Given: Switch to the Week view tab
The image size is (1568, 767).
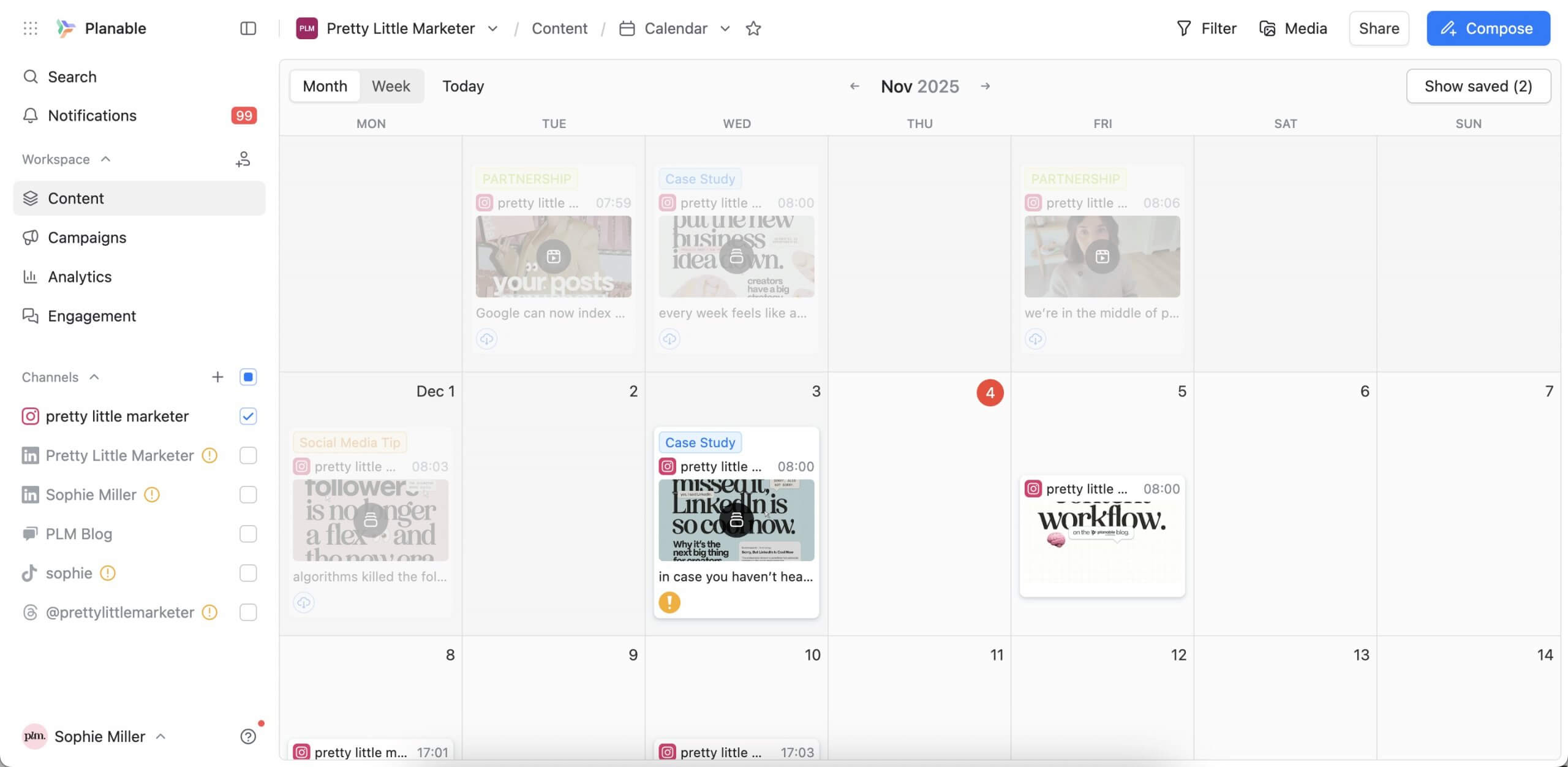Looking at the screenshot, I should click(x=391, y=86).
